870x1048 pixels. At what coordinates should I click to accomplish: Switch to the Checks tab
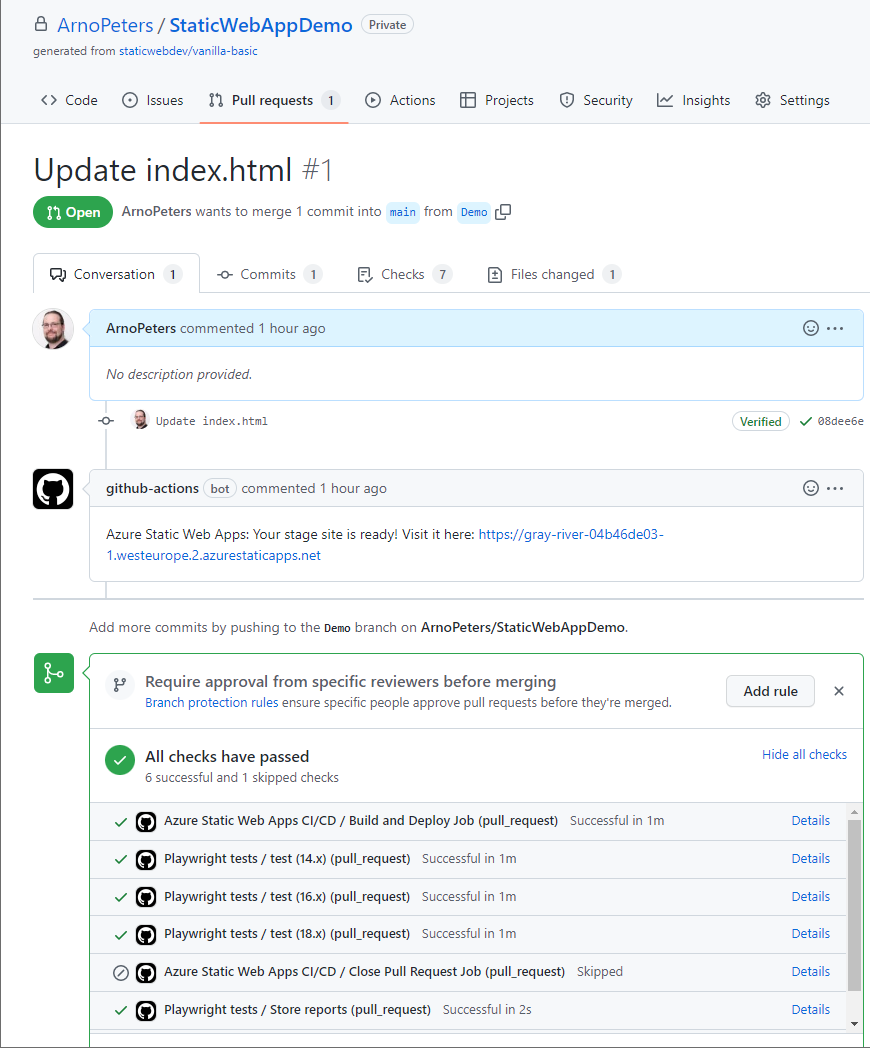405,274
